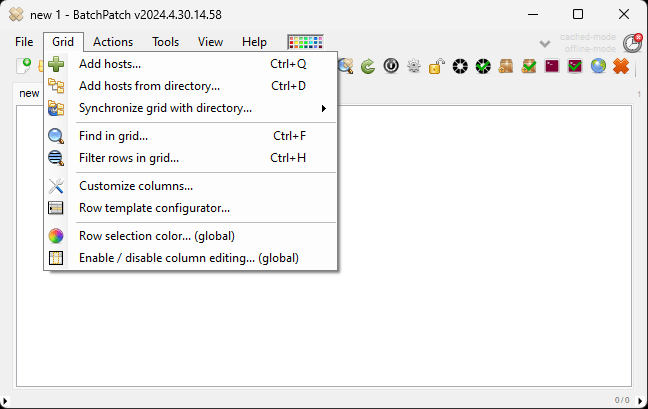Choose Filter rows in grid...
Viewport: 648px width, 409px height.
[x=191, y=158]
